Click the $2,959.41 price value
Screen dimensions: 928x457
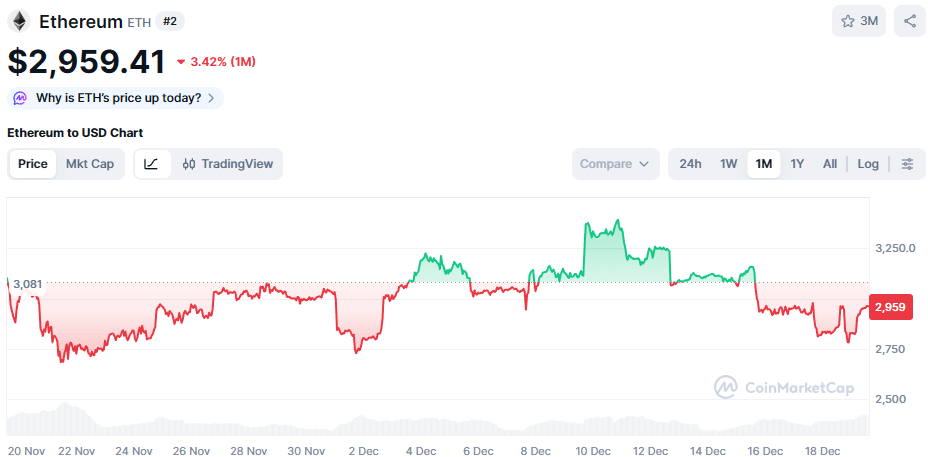coord(86,62)
